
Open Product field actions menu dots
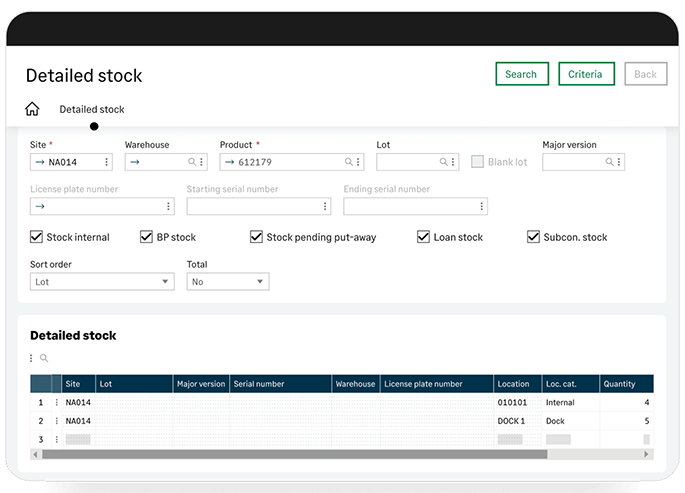358,162
